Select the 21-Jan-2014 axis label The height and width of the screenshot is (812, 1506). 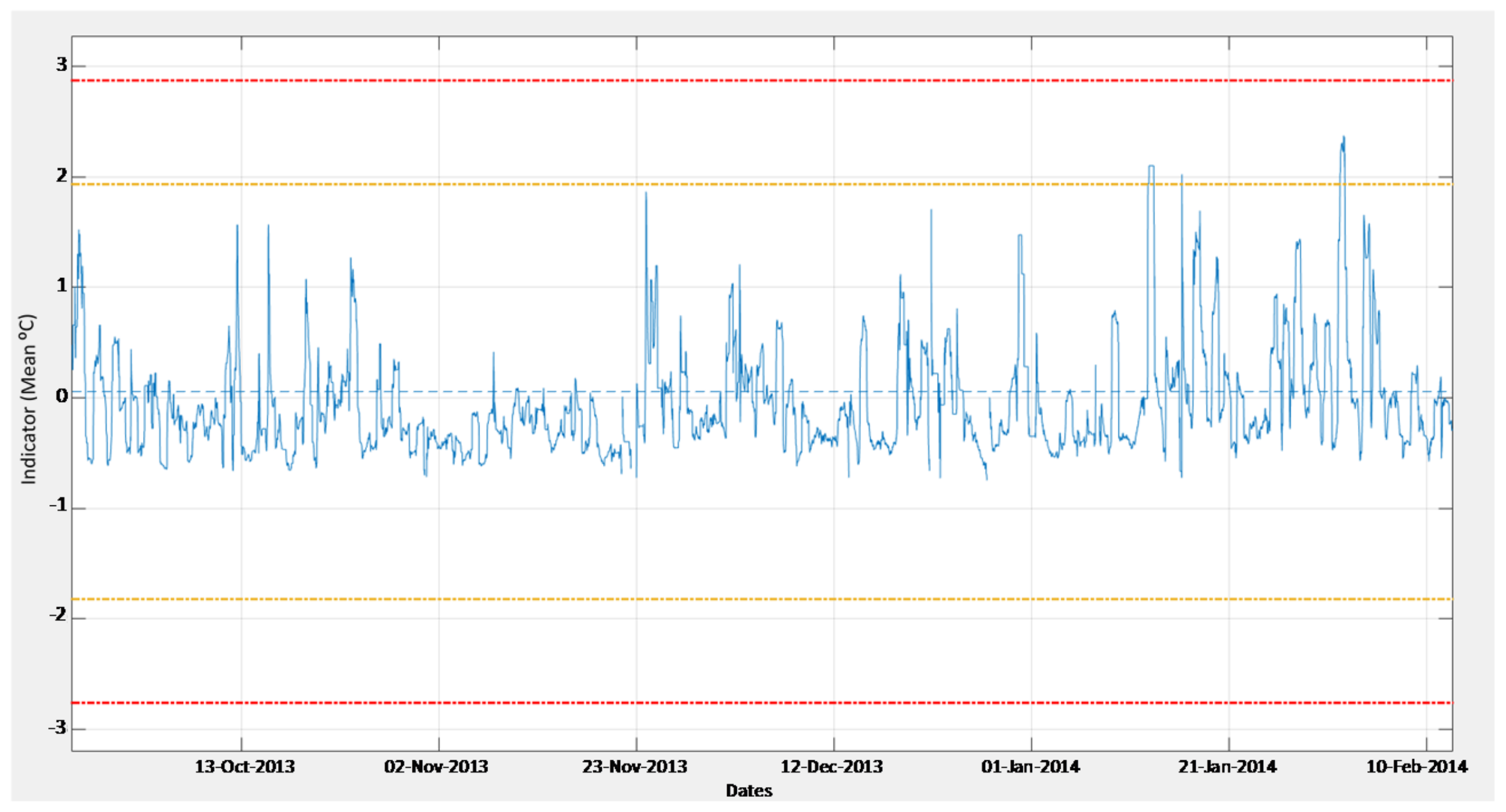[1227, 766]
